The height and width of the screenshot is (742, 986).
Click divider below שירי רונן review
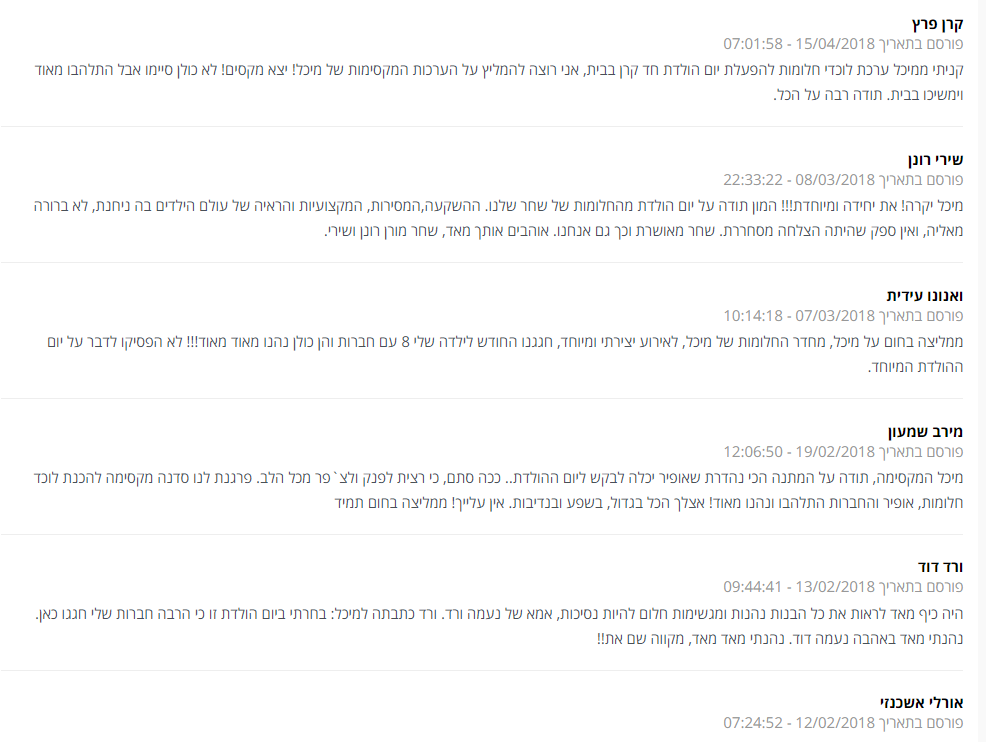tap(482, 262)
